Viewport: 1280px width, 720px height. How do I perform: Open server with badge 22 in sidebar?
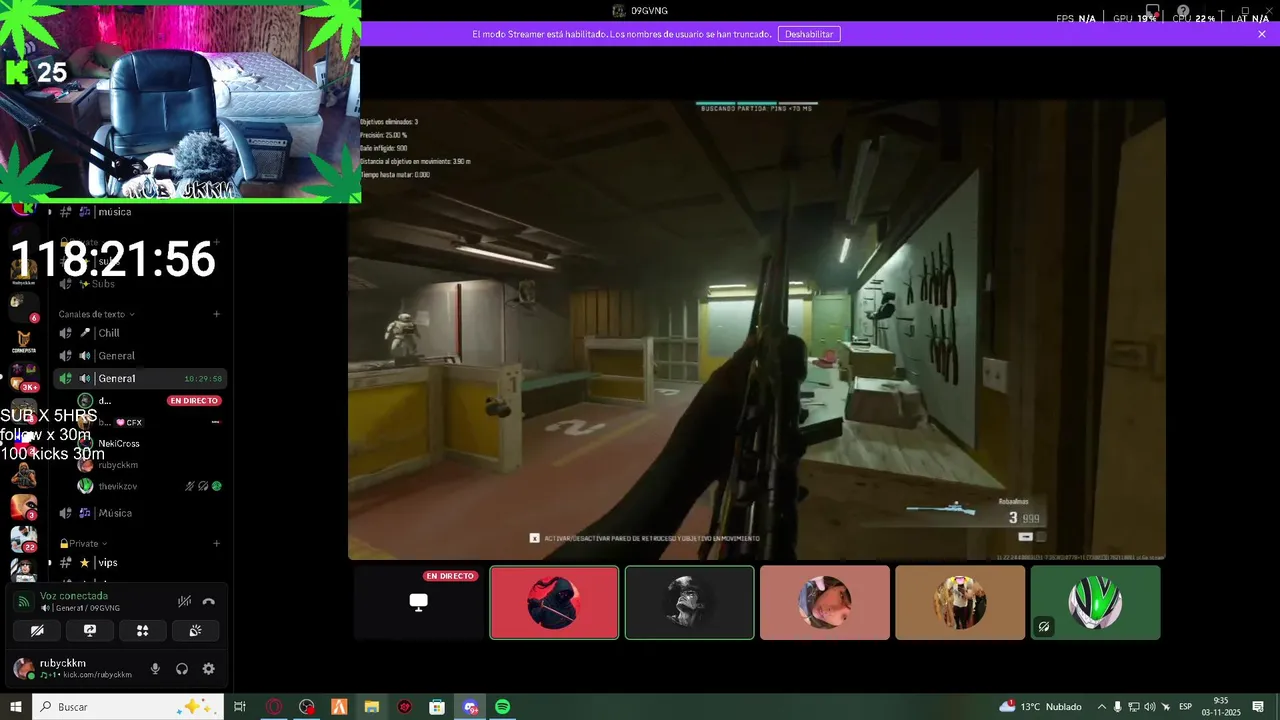point(23,538)
